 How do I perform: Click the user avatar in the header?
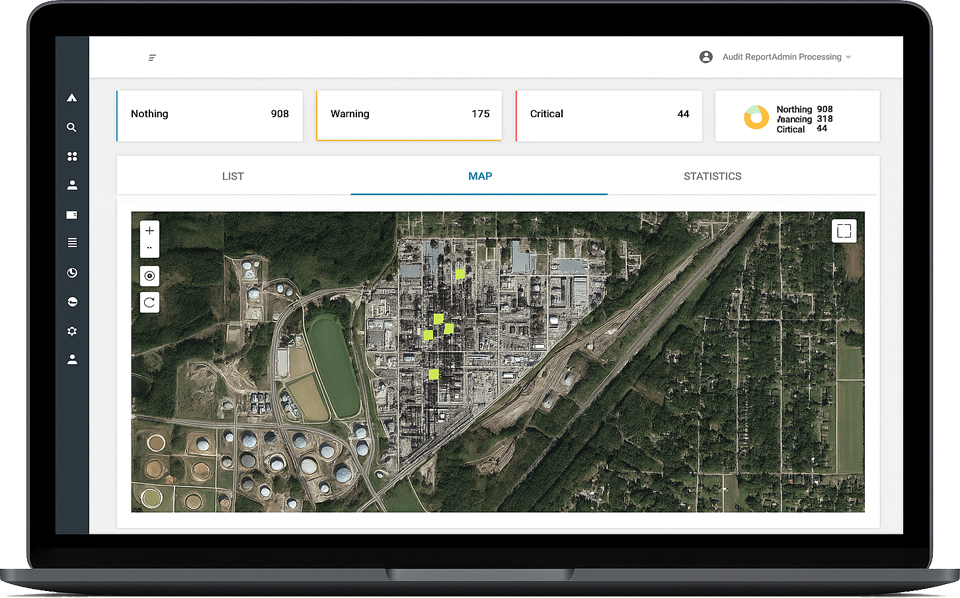(706, 57)
